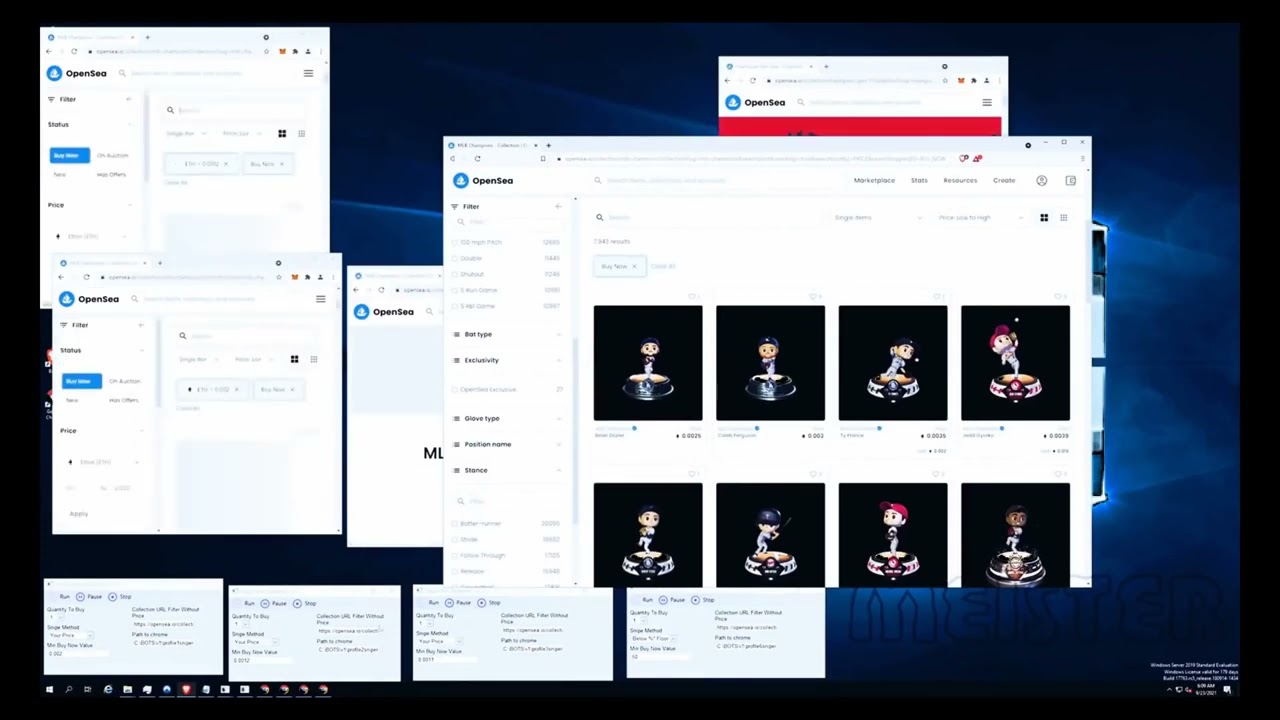
Task: Open Brave browser from taskbar
Action: (x=186, y=689)
